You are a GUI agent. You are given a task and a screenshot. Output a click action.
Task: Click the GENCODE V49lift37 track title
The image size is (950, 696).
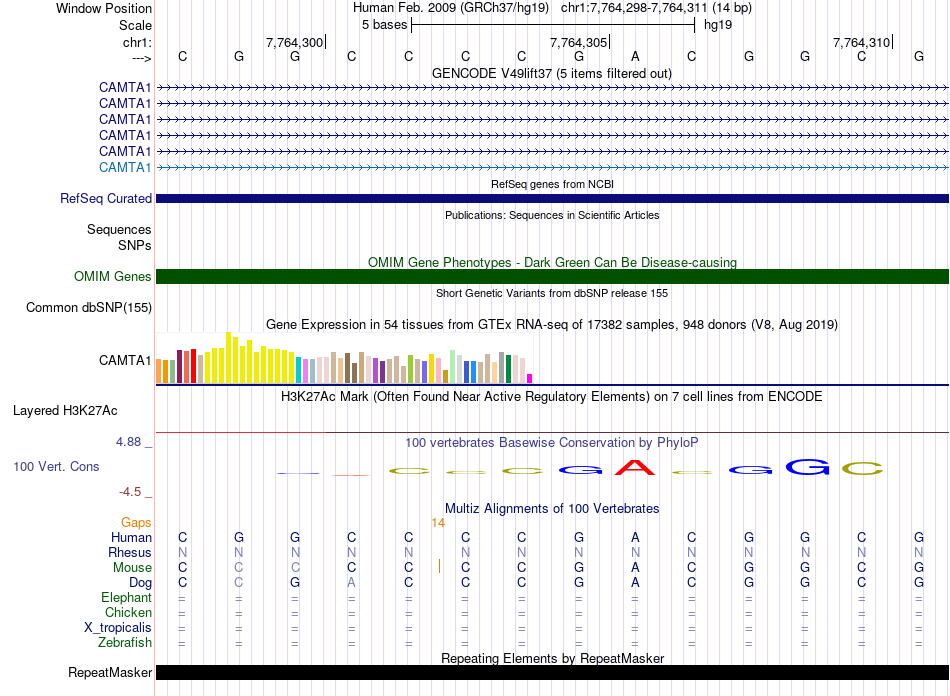coord(552,73)
